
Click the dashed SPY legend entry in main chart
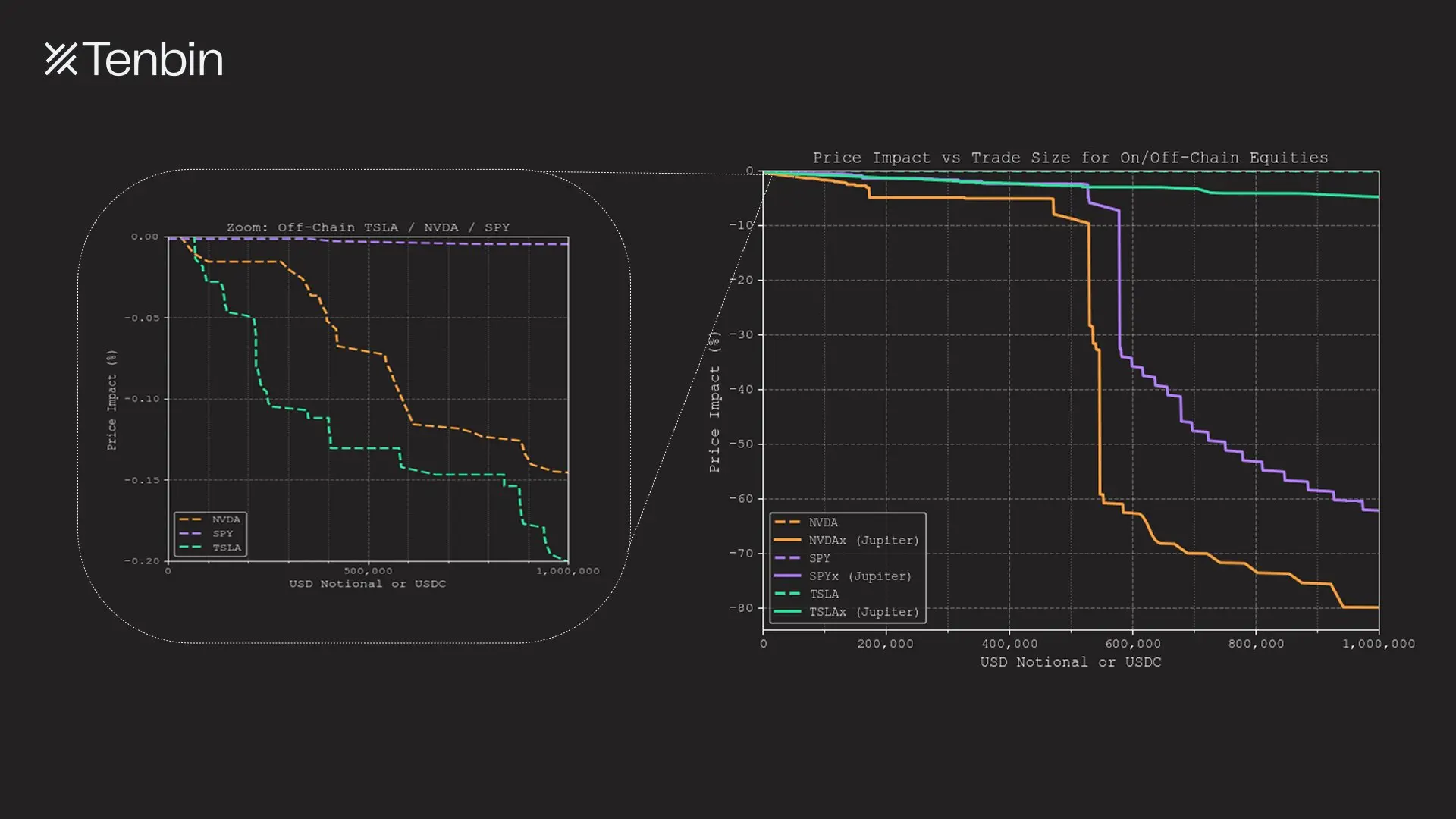pyautogui.click(x=819, y=558)
